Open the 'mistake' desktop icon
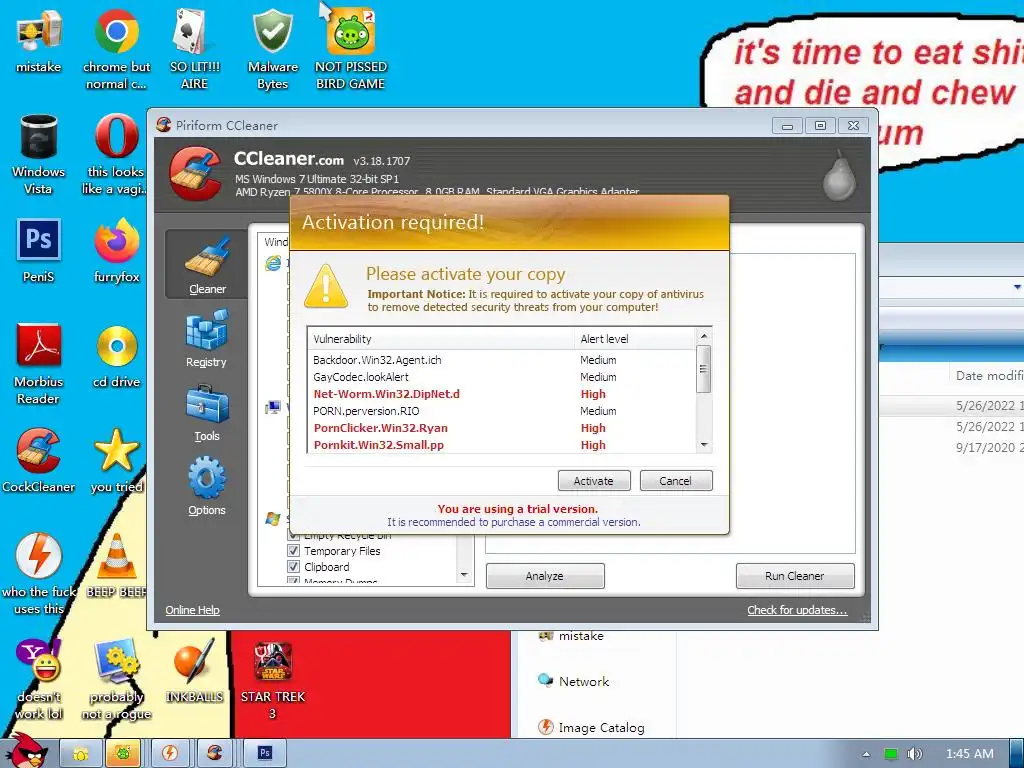The image size is (1024, 768). tap(39, 41)
